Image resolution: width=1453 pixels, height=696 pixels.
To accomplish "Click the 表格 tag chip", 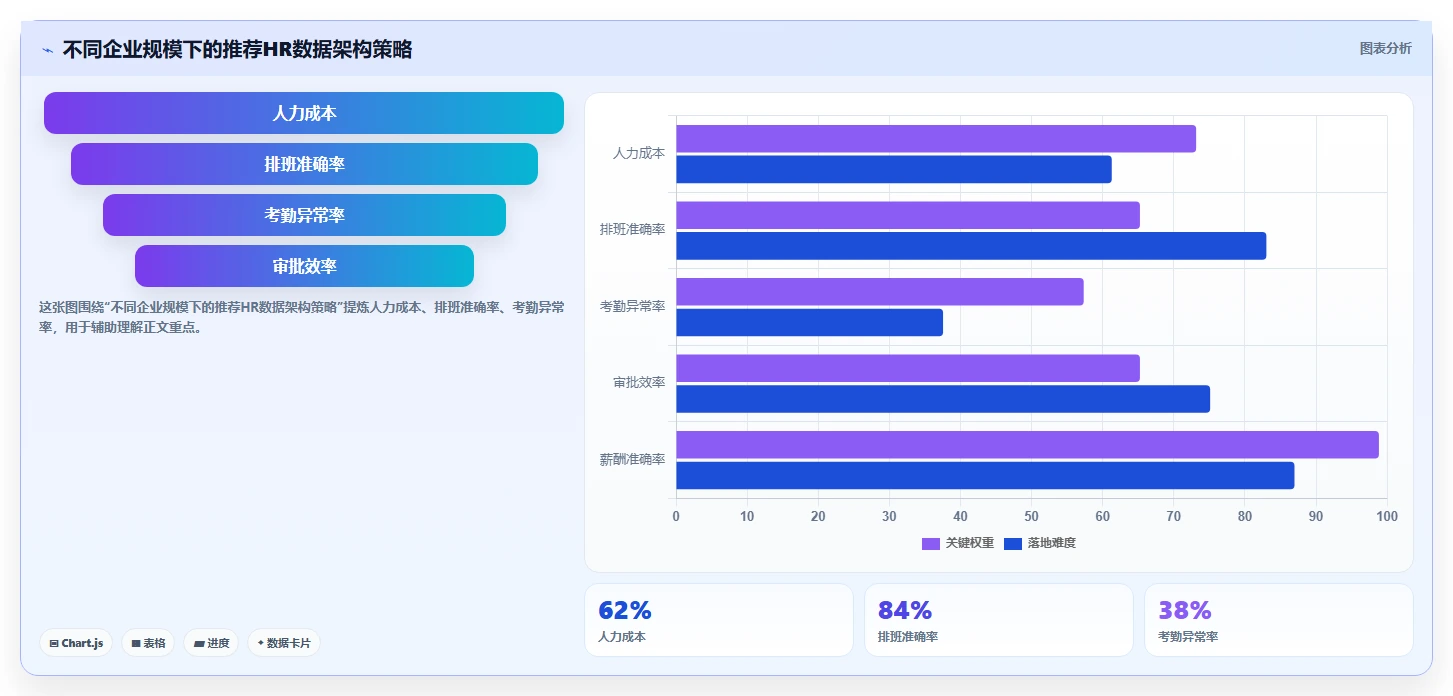I will (x=148, y=643).
